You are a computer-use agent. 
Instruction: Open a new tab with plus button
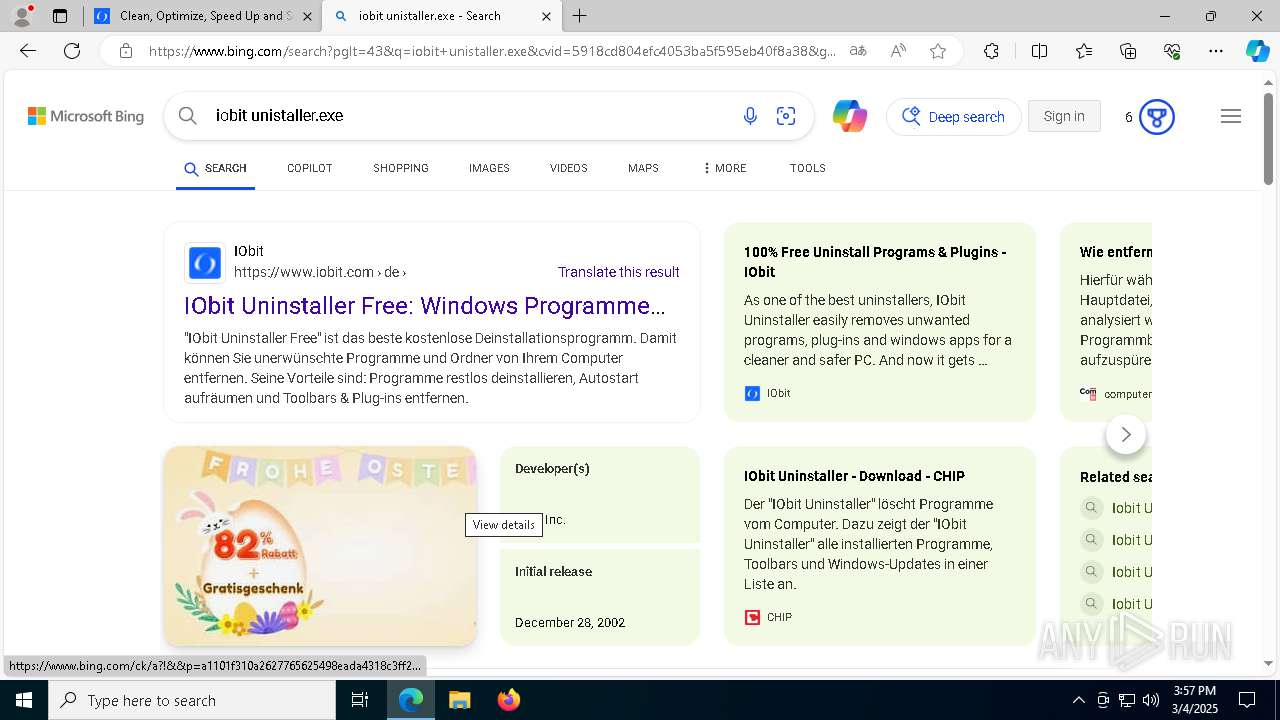click(580, 16)
